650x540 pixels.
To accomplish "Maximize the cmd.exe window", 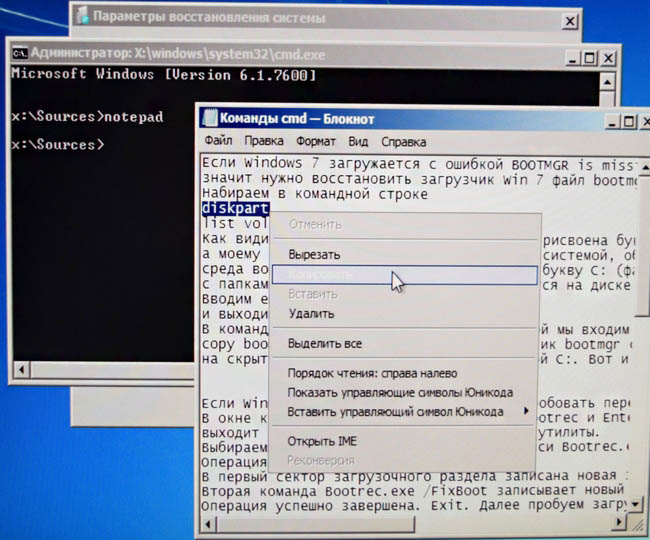I will pos(589,58).
